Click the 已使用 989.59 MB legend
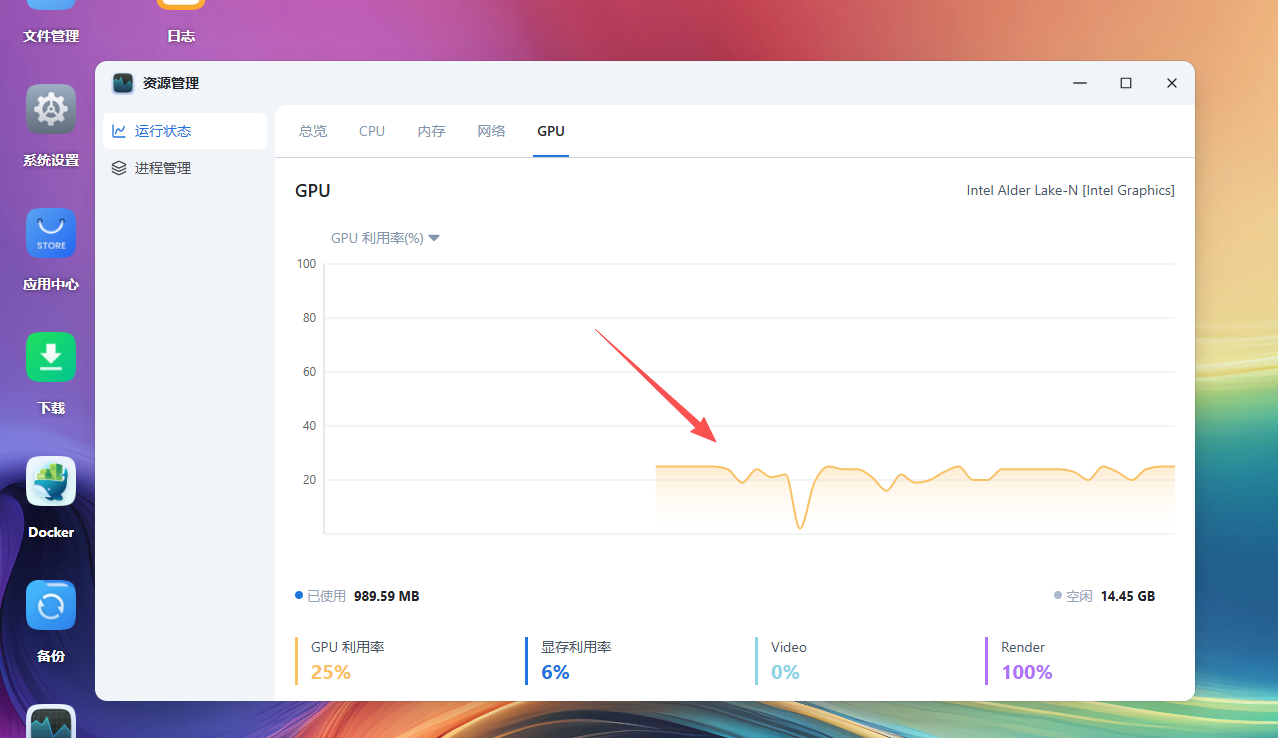 (x=357, y=596)
